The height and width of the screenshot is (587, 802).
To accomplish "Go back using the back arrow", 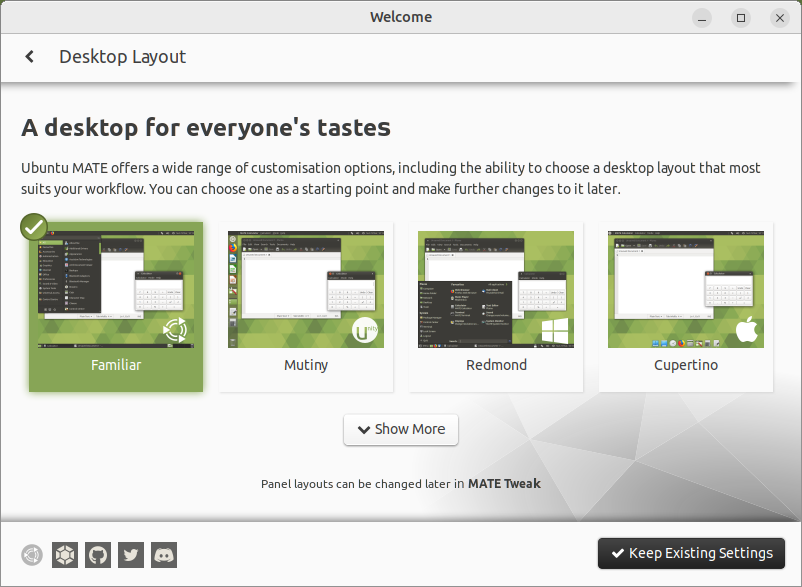I will 30,57.
